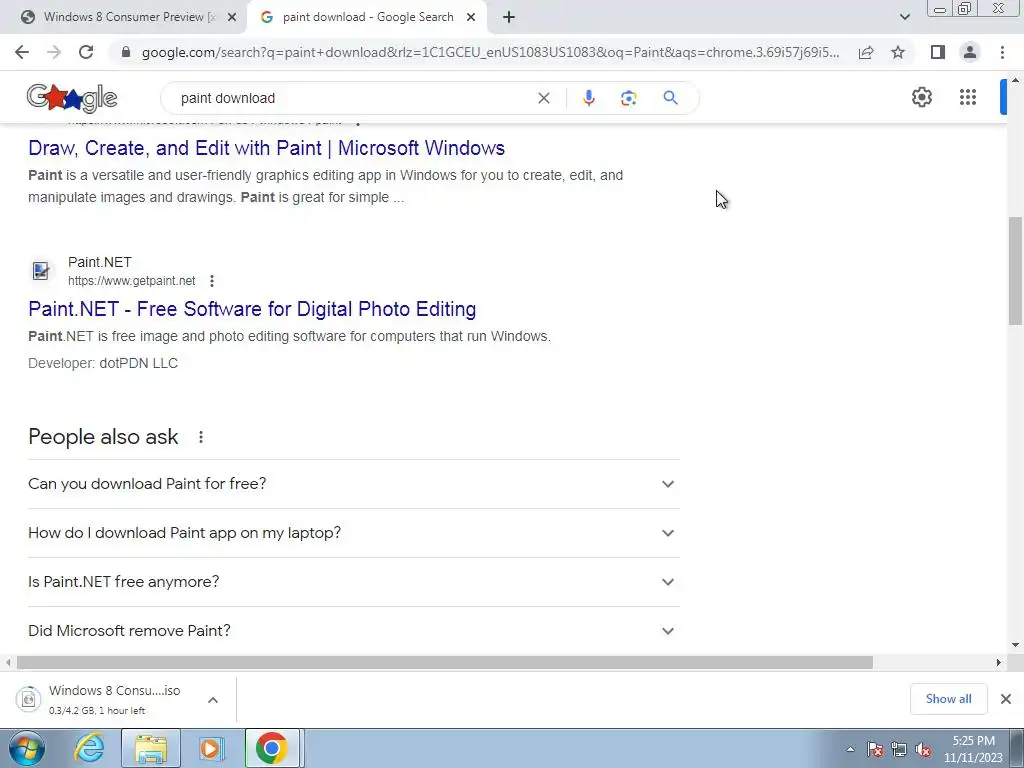This screenshot has height=768, width=1024.
Task: Expand Is Paint.NET free anymore question
Action: pos(353,582)
